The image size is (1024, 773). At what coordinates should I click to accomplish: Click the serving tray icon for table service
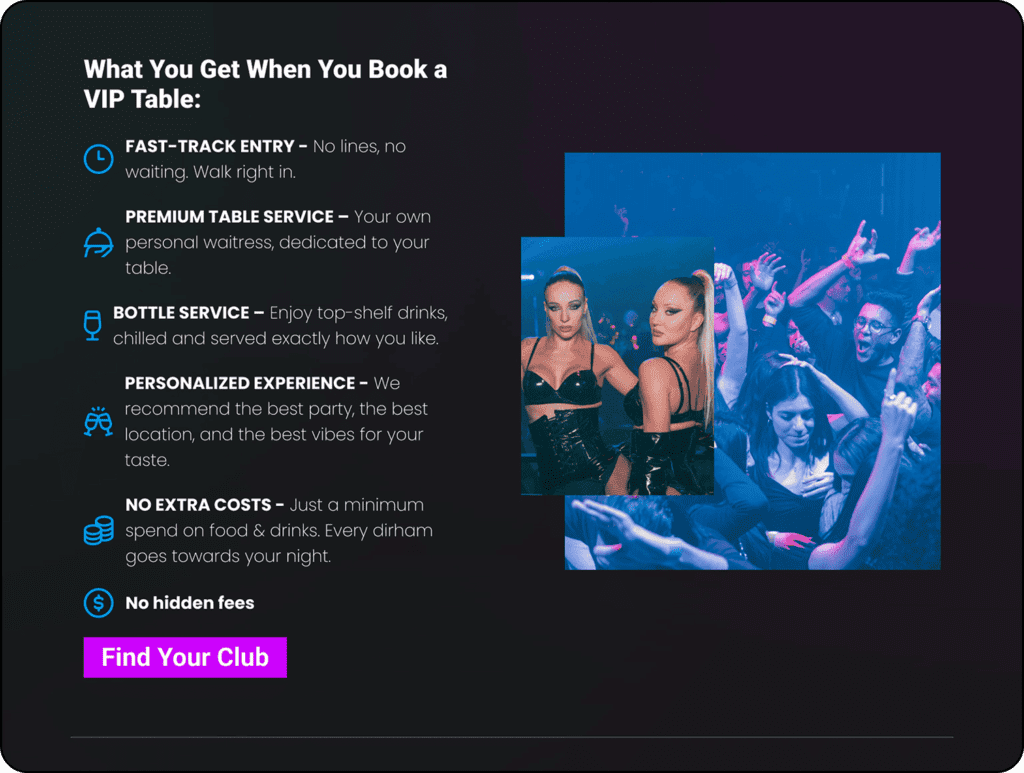pyautogui.click(x=98, y=242)
